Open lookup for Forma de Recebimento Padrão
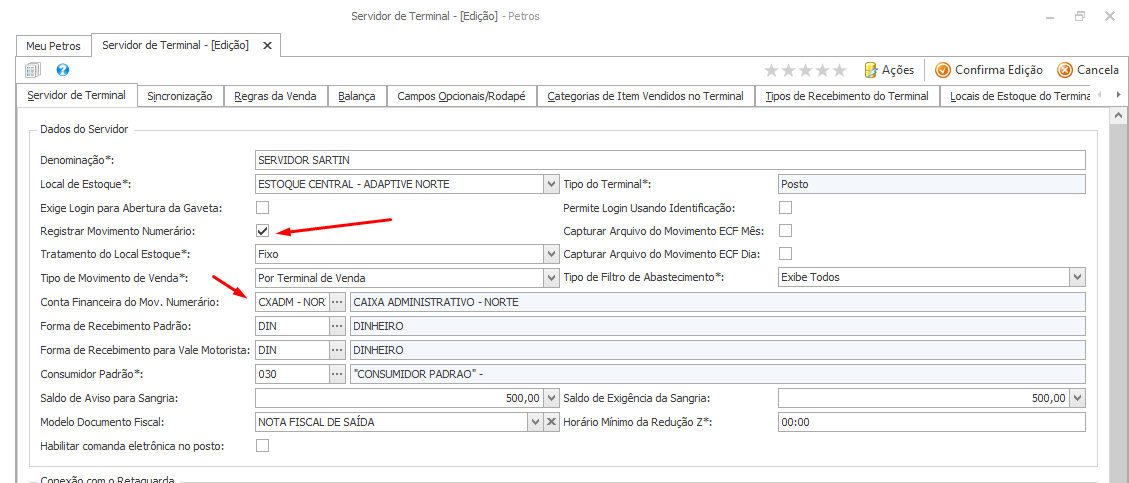Image resolution: width=1129 pixels, height=483 pixels. [x=337, y=326]
